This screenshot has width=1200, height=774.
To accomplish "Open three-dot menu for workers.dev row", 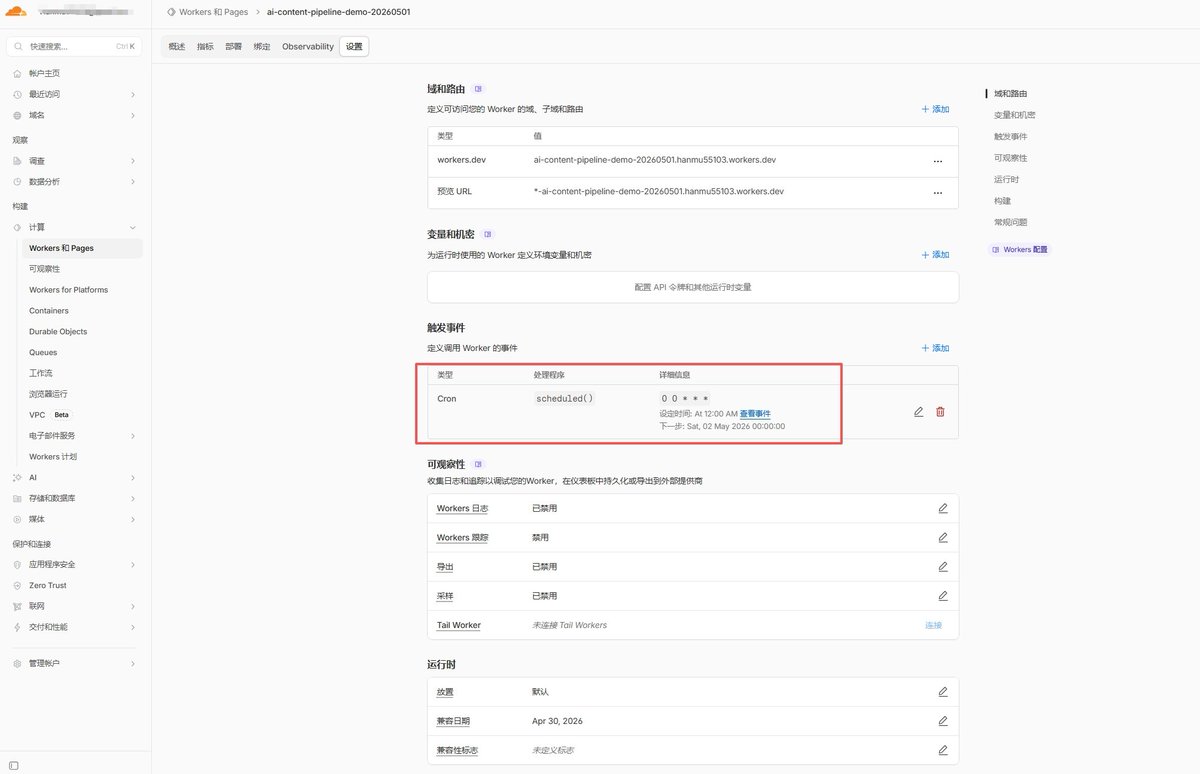I will click(937, 160).
